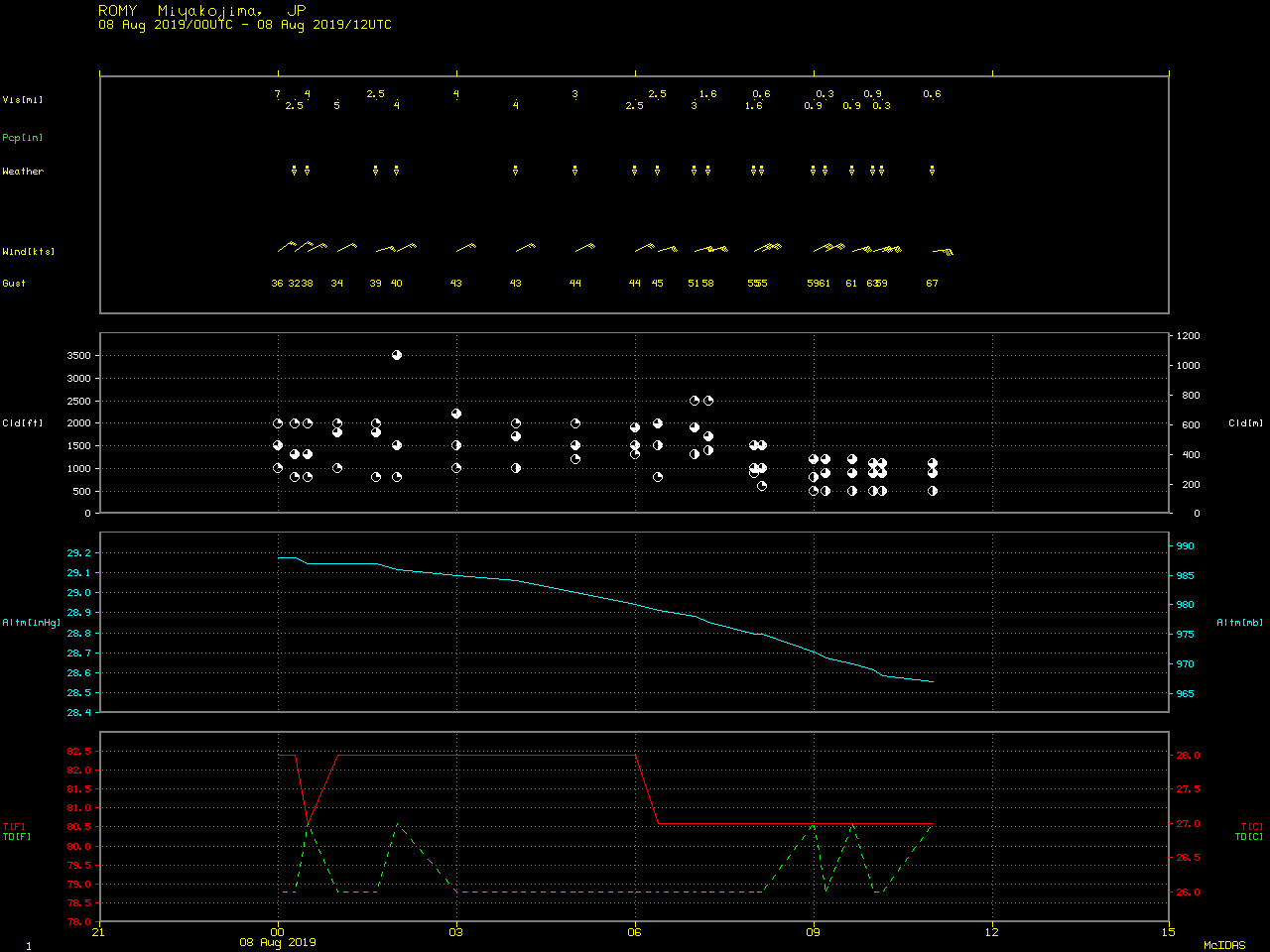Select the 06 hour tick on the time axis
This screenshot has width=1270, height=952.
coord(635,931)
